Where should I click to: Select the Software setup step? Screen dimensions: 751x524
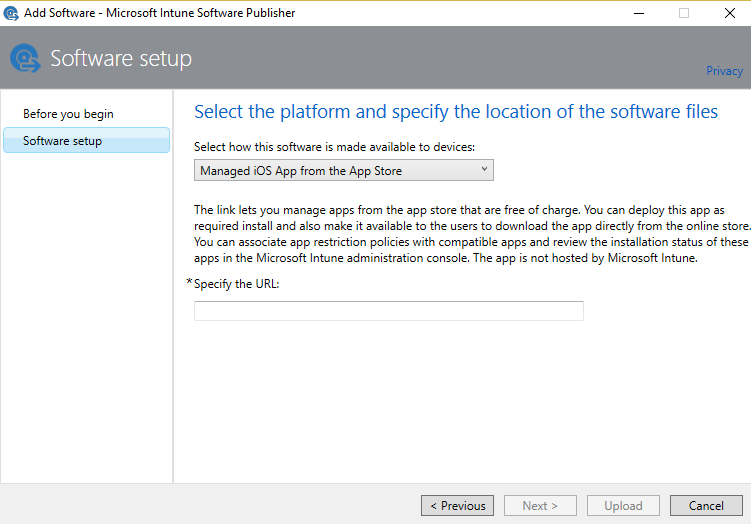point(87,140)
